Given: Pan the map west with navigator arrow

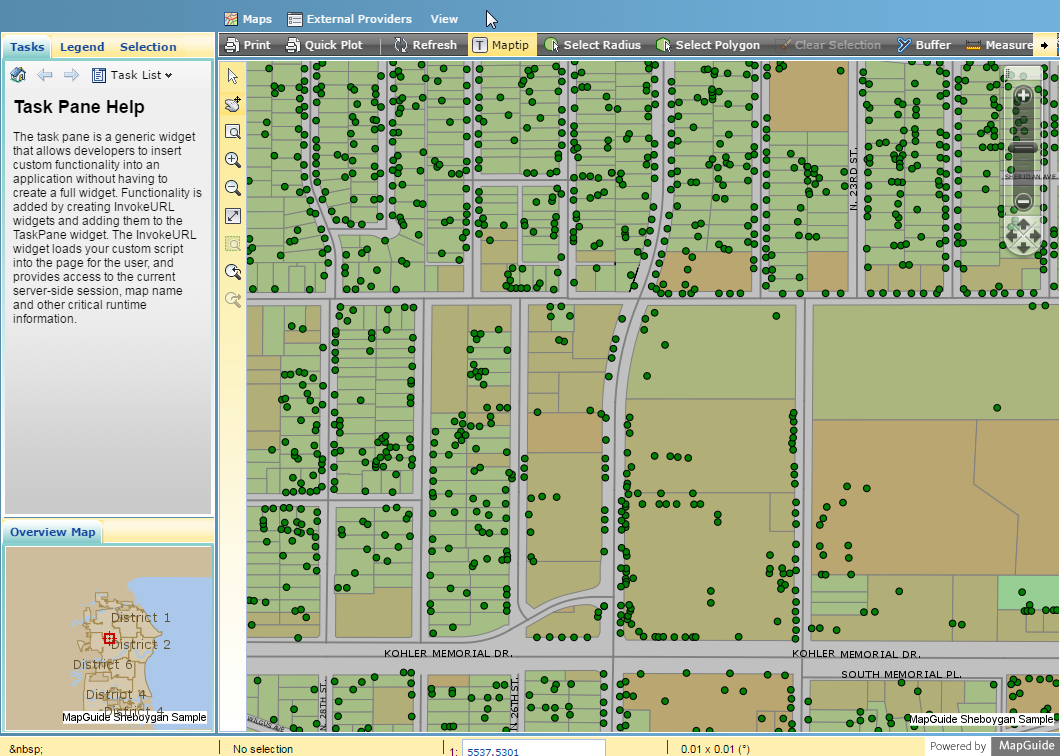Looking at the screenshot, I should pyautogui.click(x=1011, y=235).
